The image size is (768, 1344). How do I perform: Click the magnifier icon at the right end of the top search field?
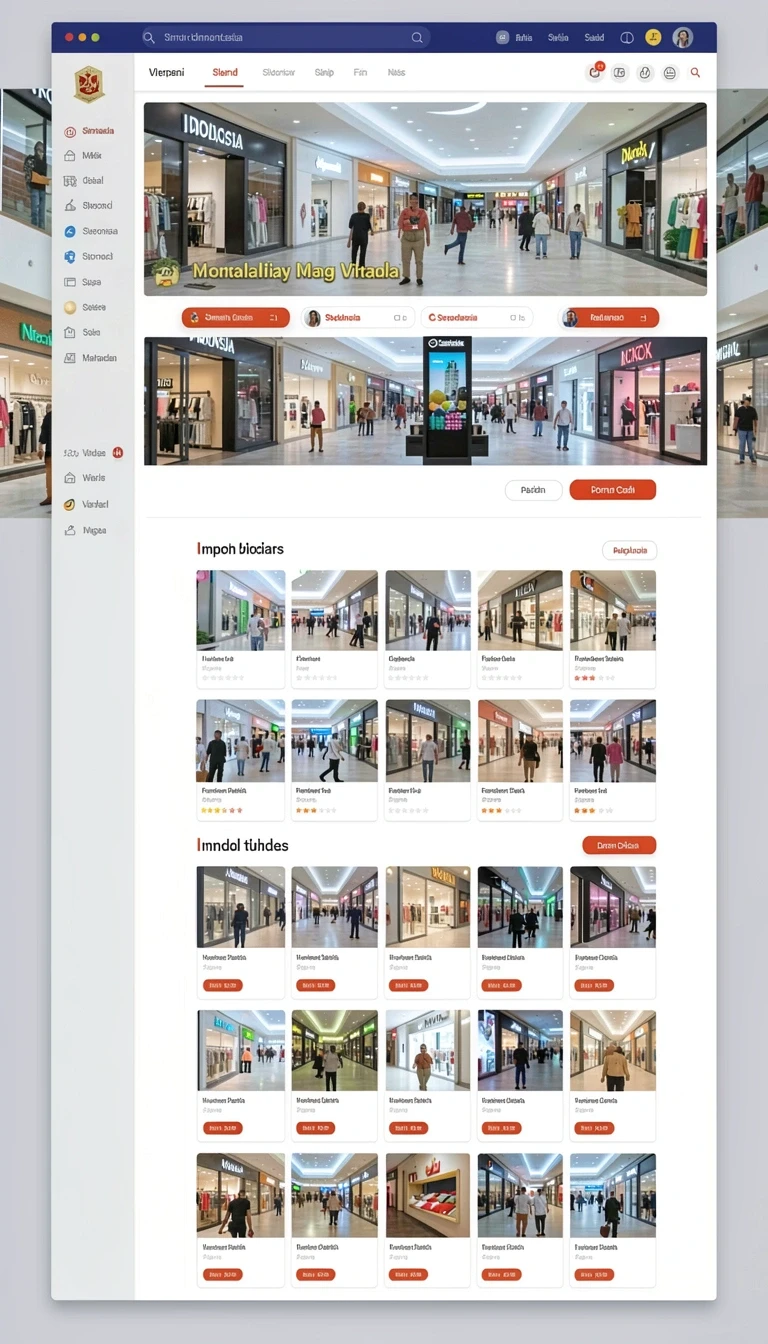(417, 37)
